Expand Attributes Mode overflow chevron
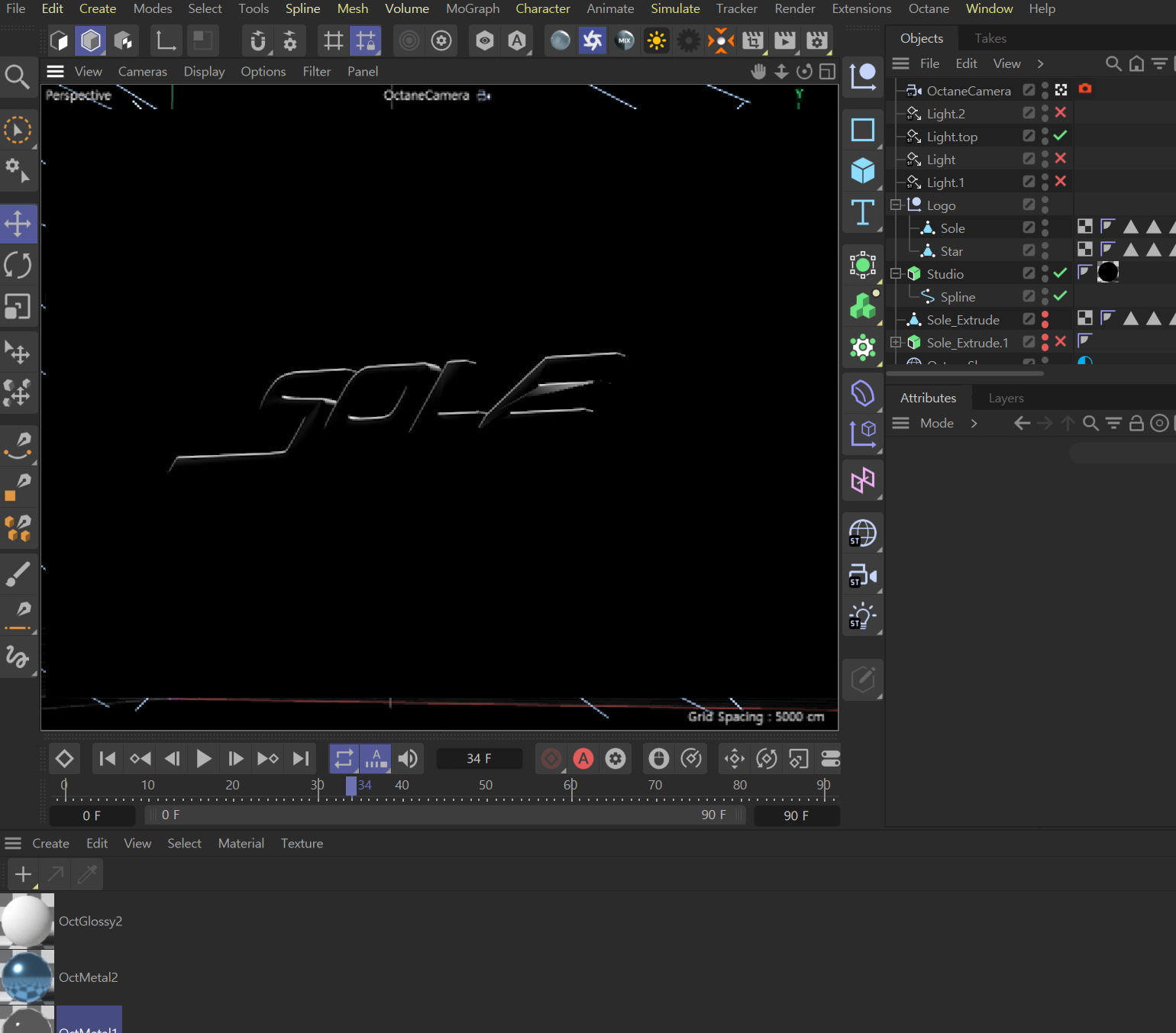The height and width of the screenshot is (1033, 1176). [x=974, y=423]
